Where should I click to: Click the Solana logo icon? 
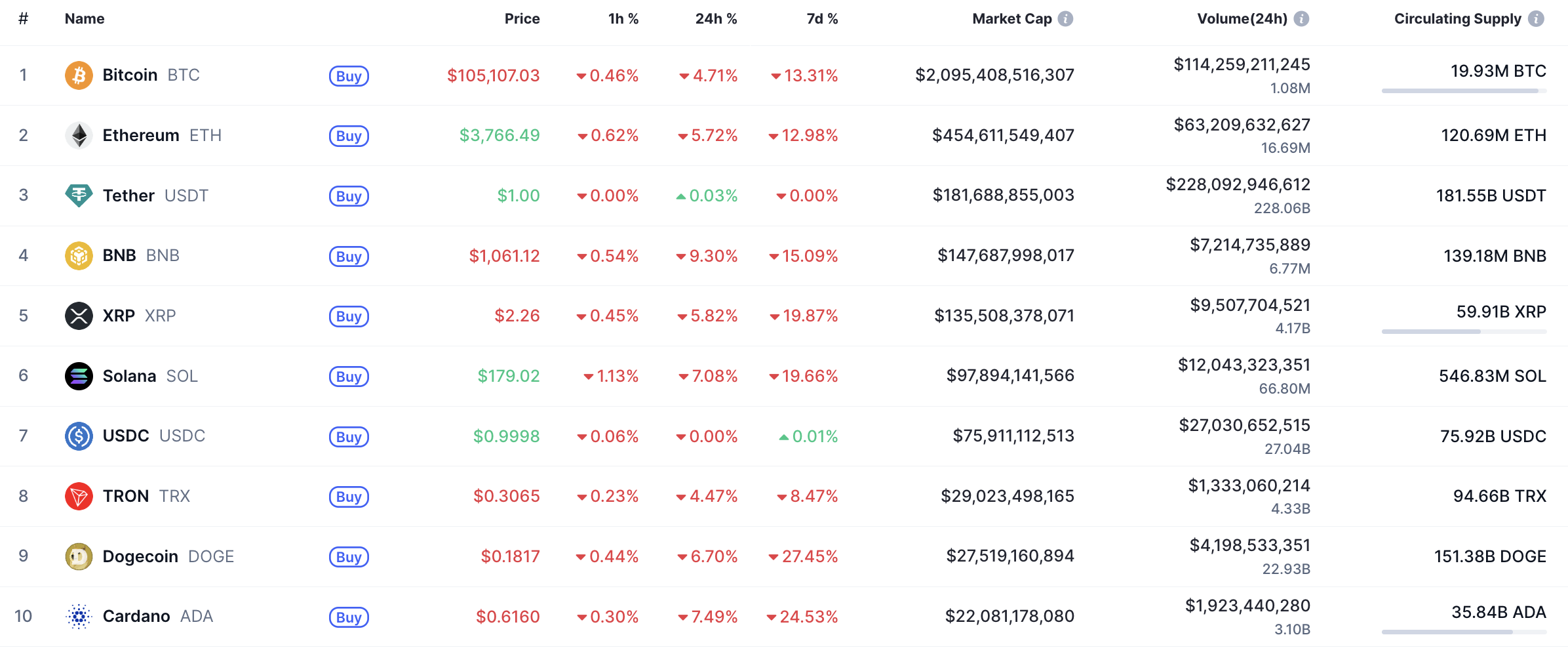click(x=79, y=376)
